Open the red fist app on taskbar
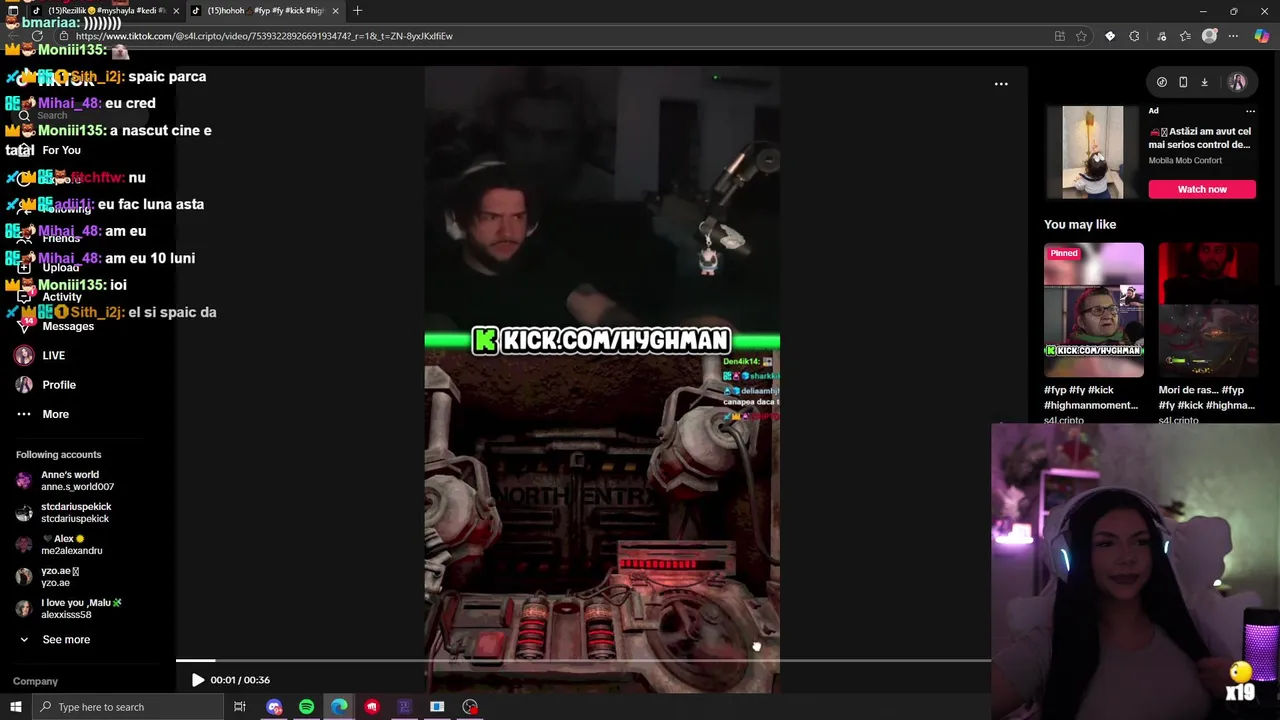1280x720 pixels. (372, 707)
